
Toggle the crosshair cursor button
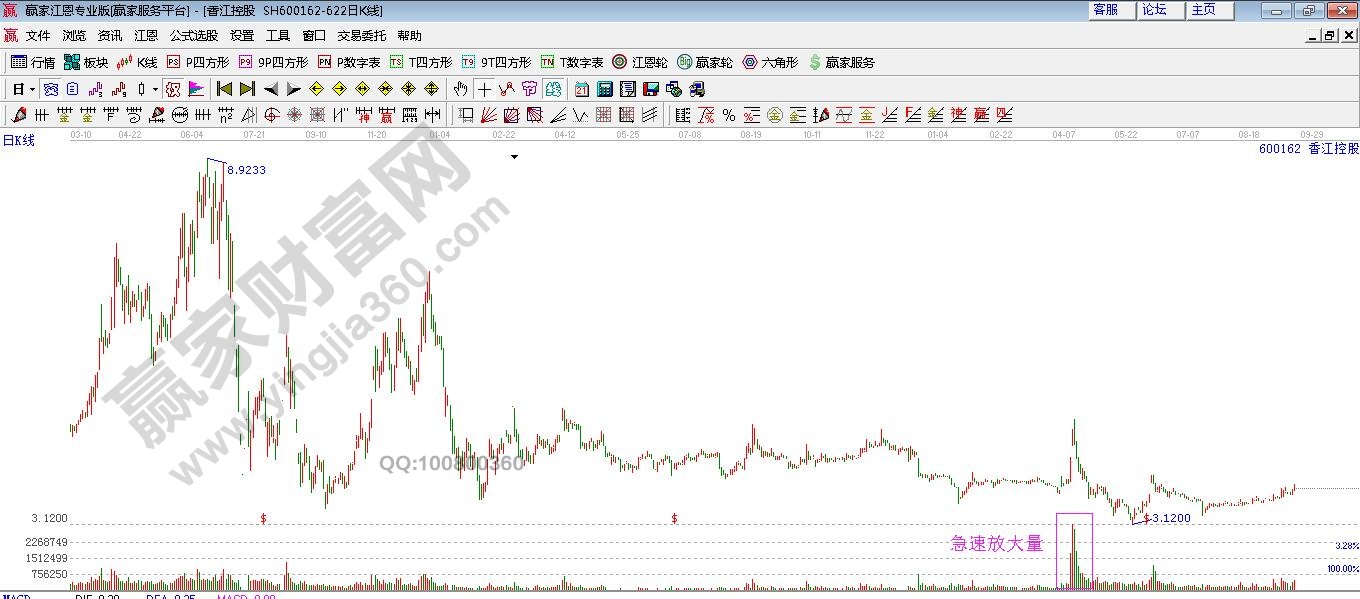[x=484, y=89]
